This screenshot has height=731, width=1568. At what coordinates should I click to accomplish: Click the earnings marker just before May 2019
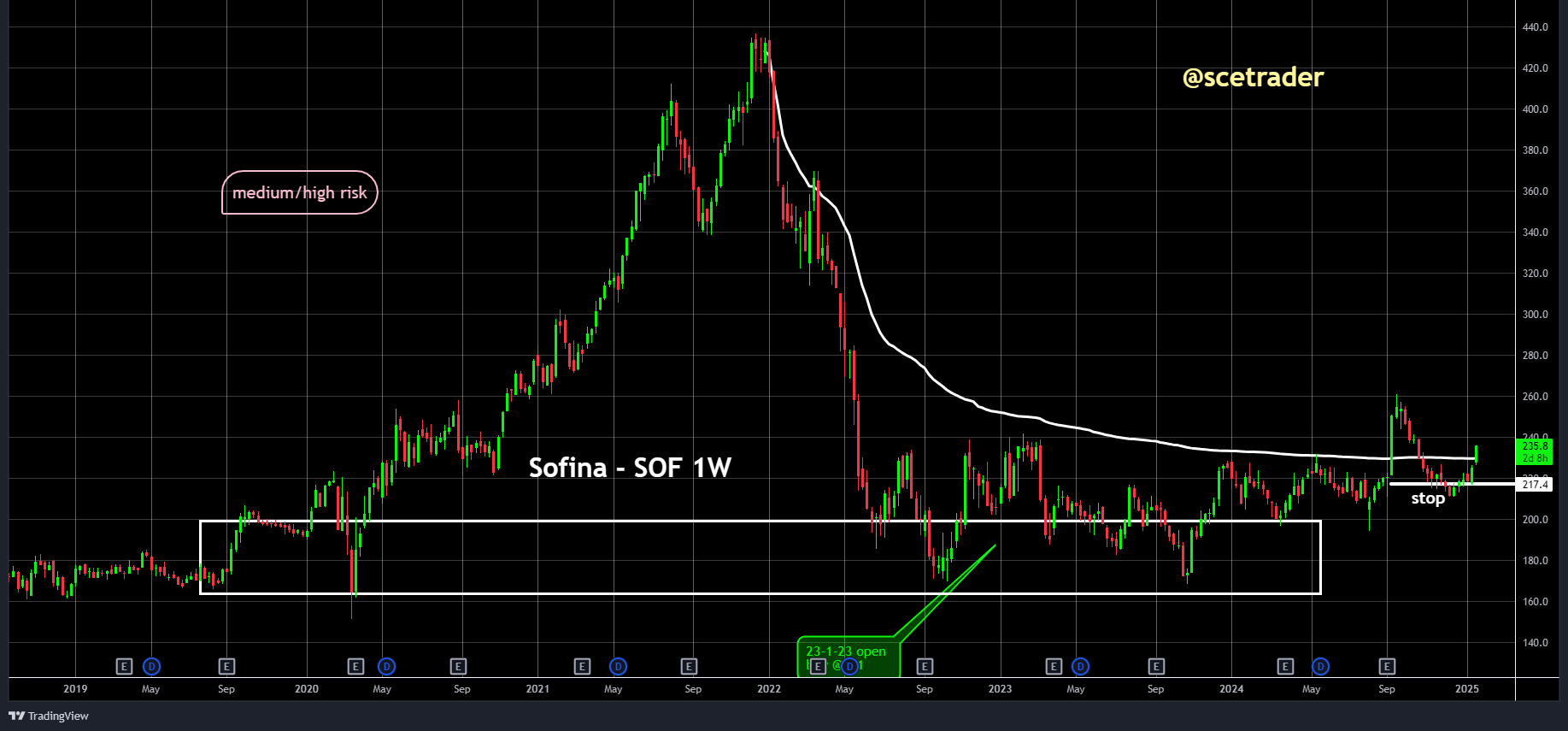point(124,666)
